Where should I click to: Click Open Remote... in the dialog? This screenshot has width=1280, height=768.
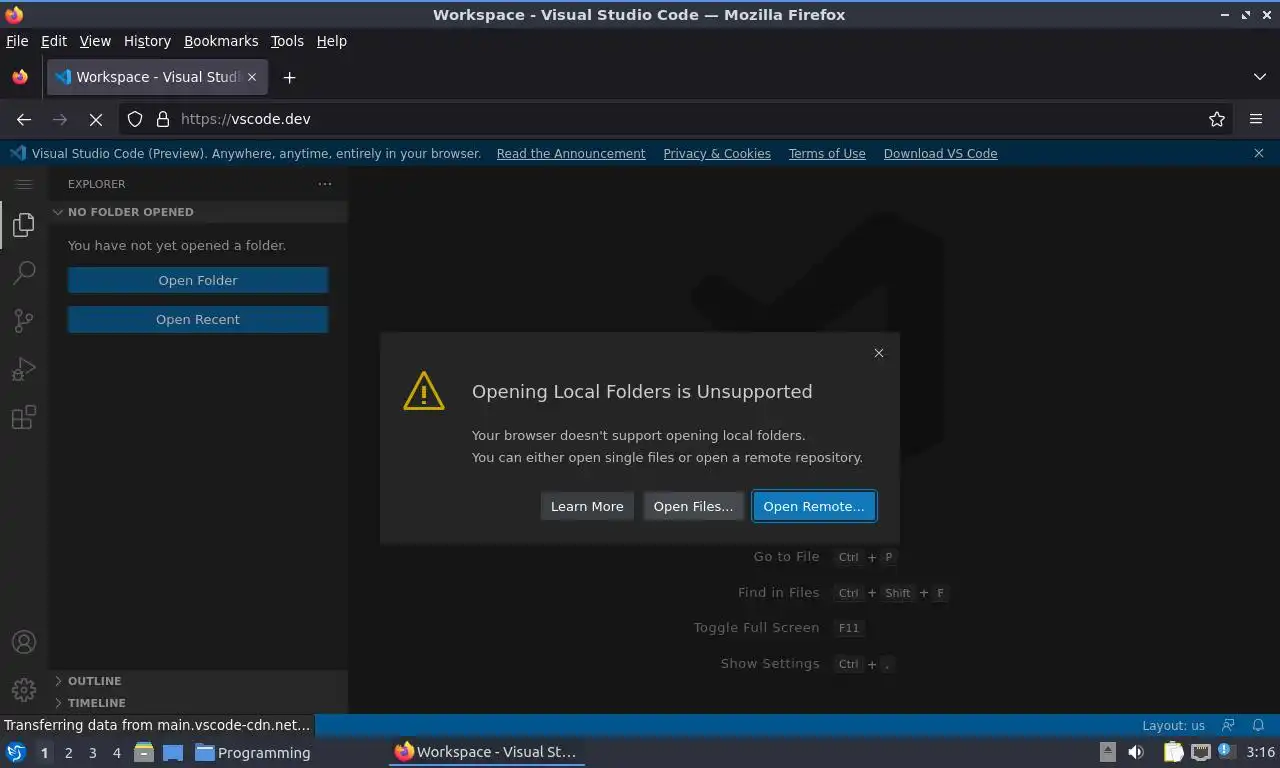coord(814,506)
